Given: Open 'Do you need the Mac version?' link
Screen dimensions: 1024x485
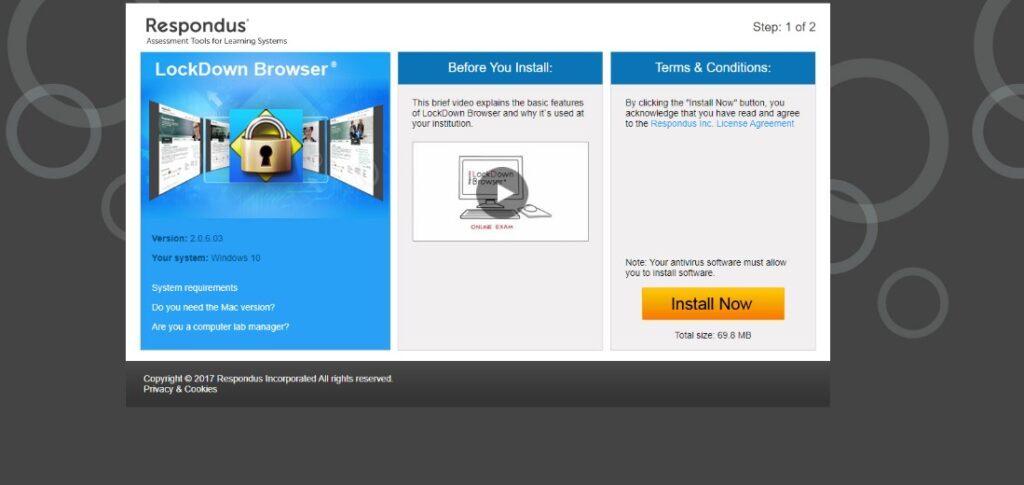Looking at the screenshot, I should click(213, 307).
